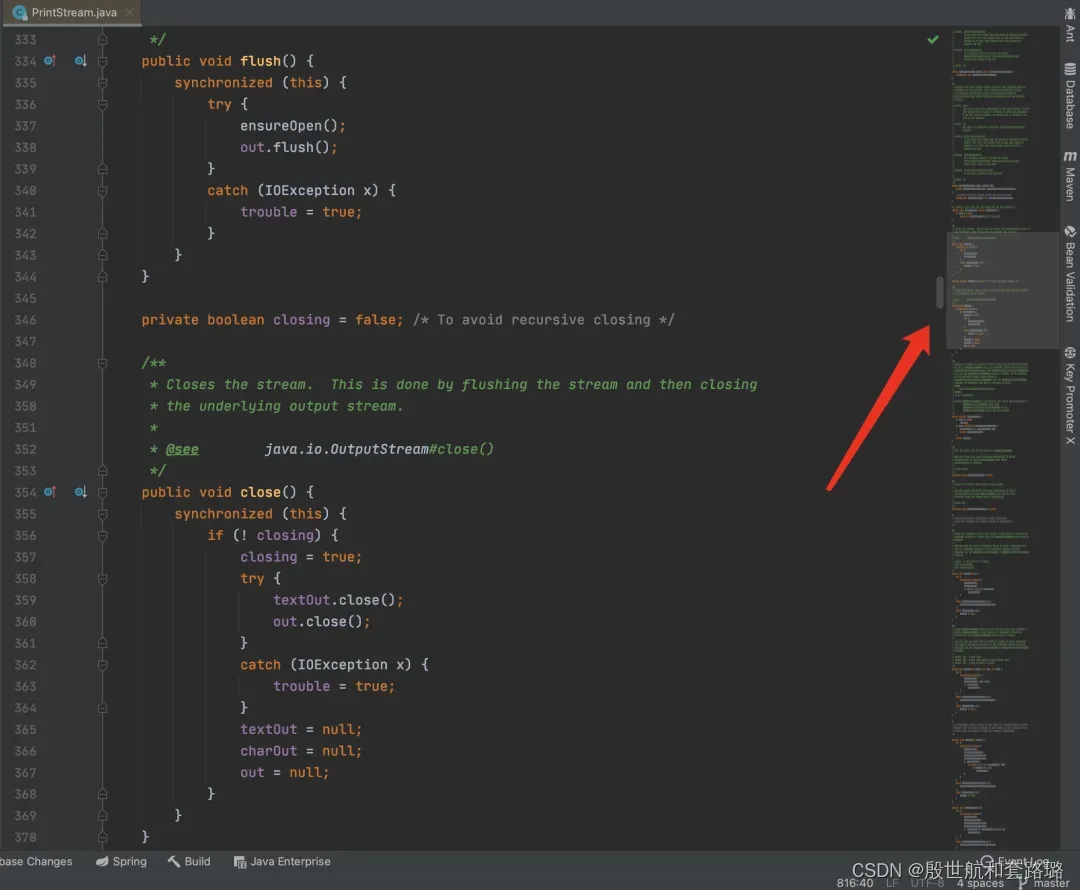Screen dimensions: 1080x890
Task: Open the Ant tool window
Action: (x=1070, y=23)
